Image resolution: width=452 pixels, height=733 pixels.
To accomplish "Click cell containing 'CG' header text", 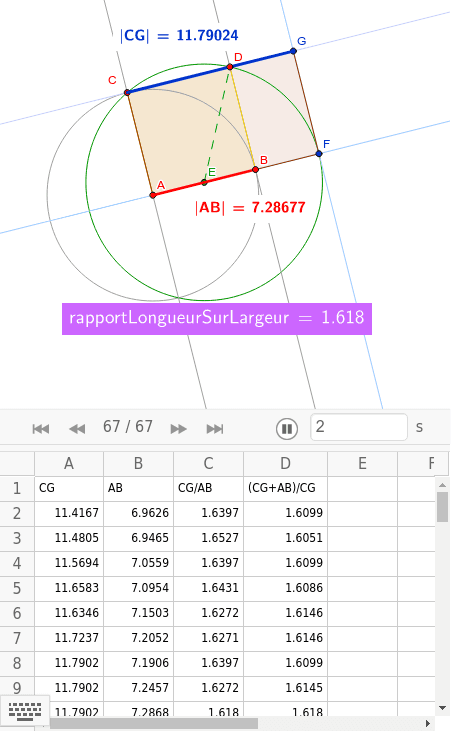I will [69, 488].
